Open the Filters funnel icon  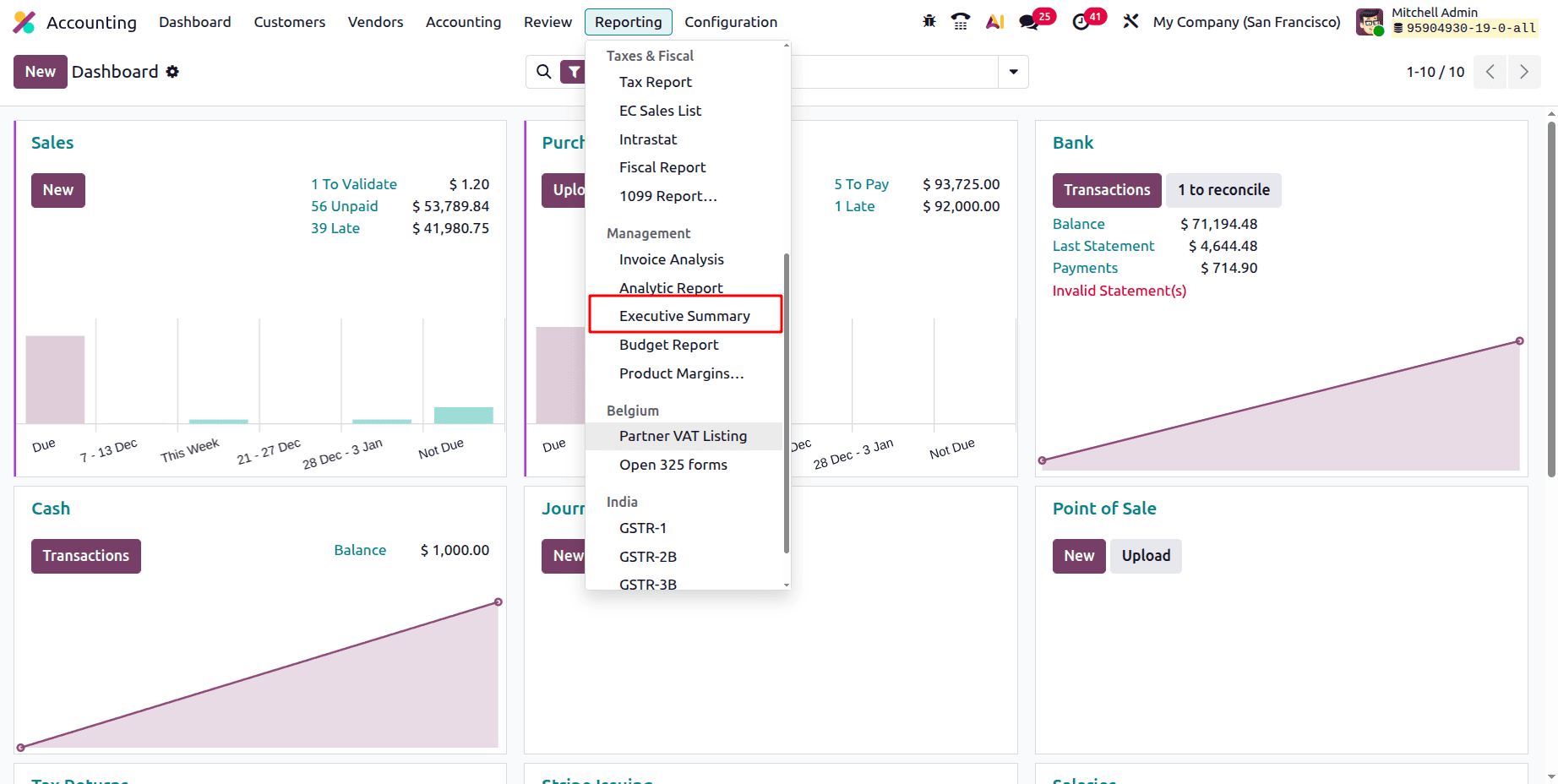coord(575,72)
